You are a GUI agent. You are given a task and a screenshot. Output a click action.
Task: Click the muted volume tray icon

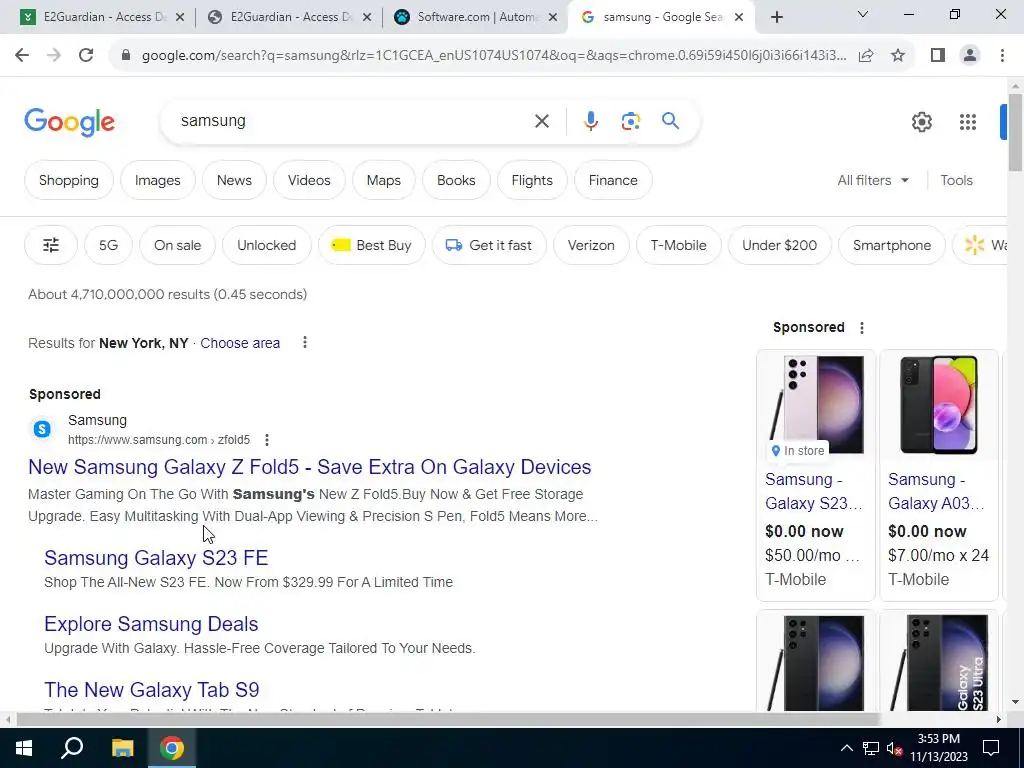click(894, 748)
